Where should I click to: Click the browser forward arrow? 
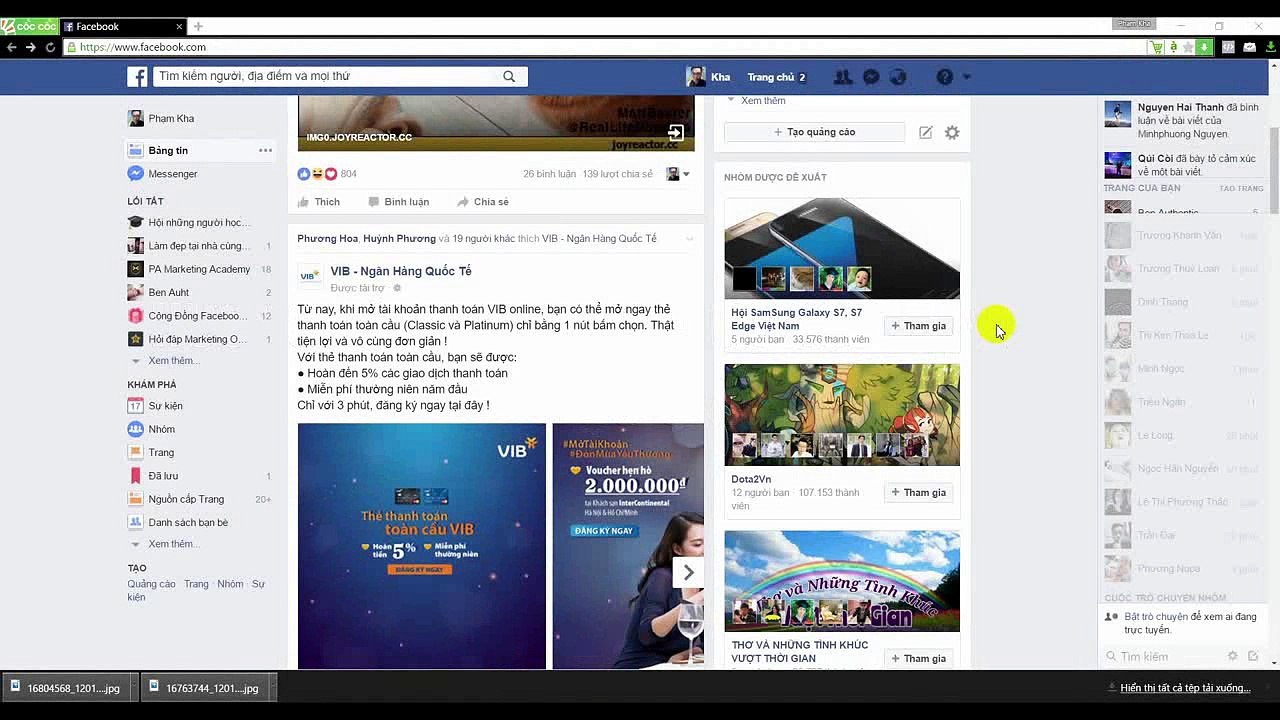pos(31,47)
